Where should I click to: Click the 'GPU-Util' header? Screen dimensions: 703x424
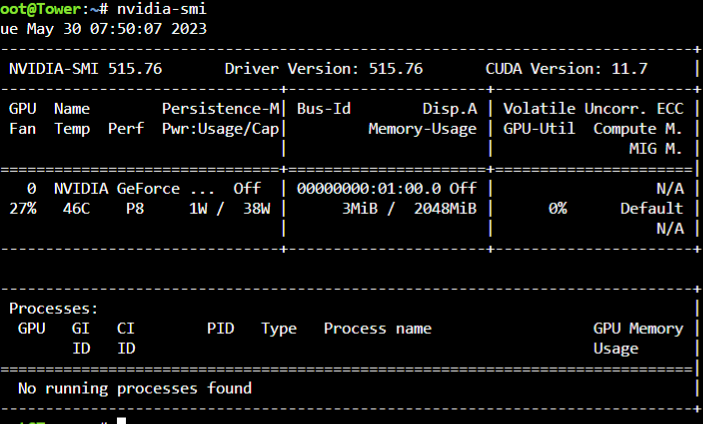539,129
